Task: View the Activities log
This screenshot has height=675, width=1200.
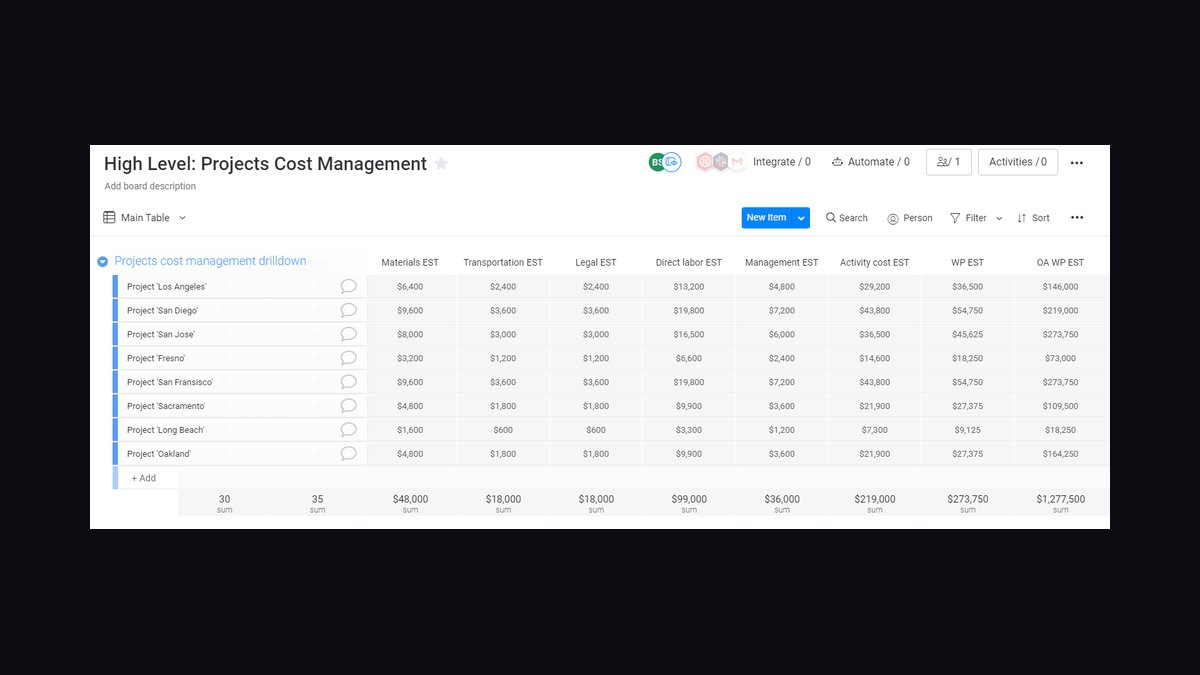Action: coord(1018,162)
